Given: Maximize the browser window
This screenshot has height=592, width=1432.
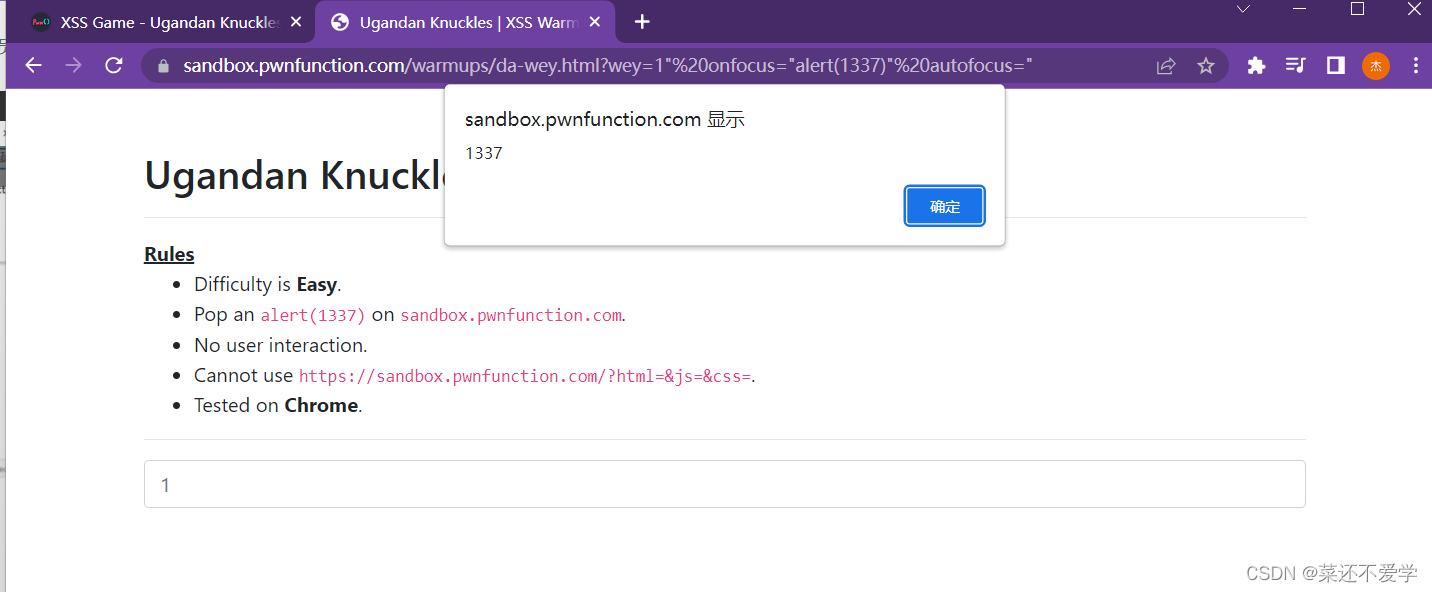Looking at the screenshot, I should click(1357, 9).
